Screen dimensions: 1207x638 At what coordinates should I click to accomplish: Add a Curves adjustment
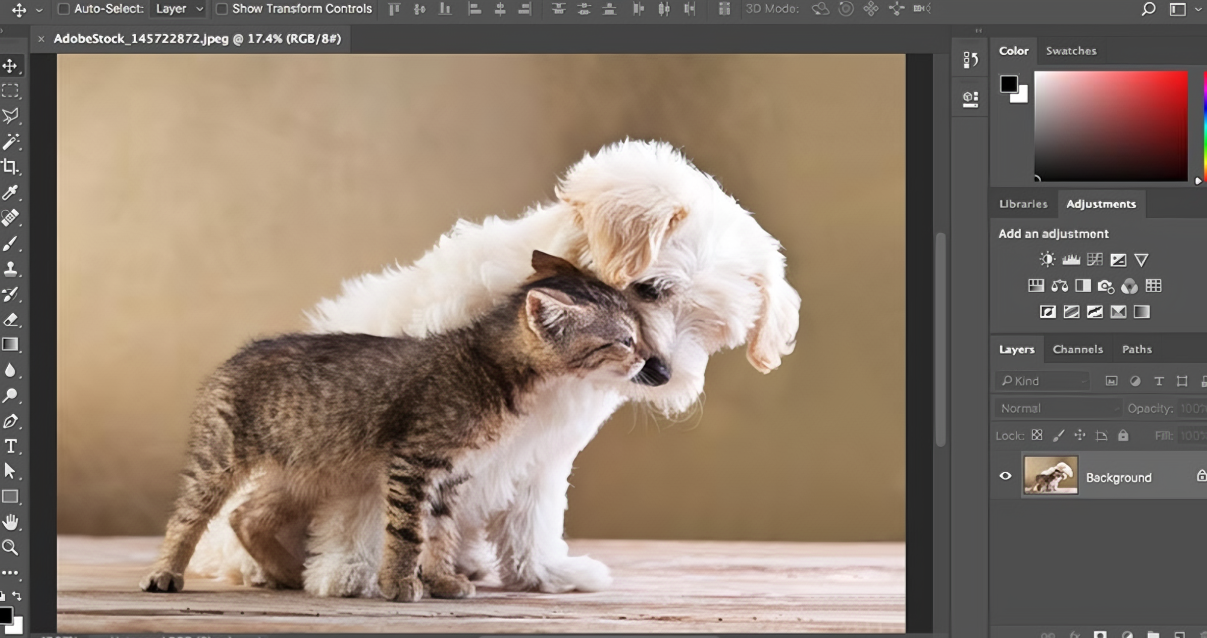(1094, 259)
